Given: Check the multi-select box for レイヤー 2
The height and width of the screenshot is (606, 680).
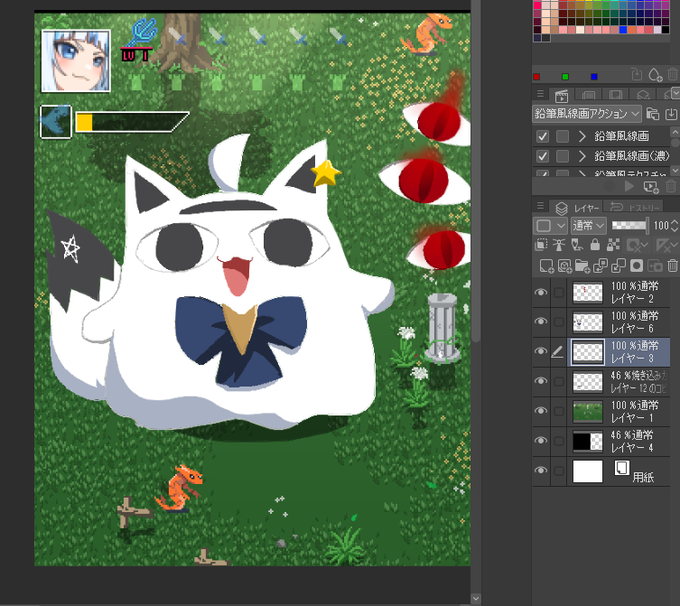Looking at the screenshot, I should [x=559, y=292].
